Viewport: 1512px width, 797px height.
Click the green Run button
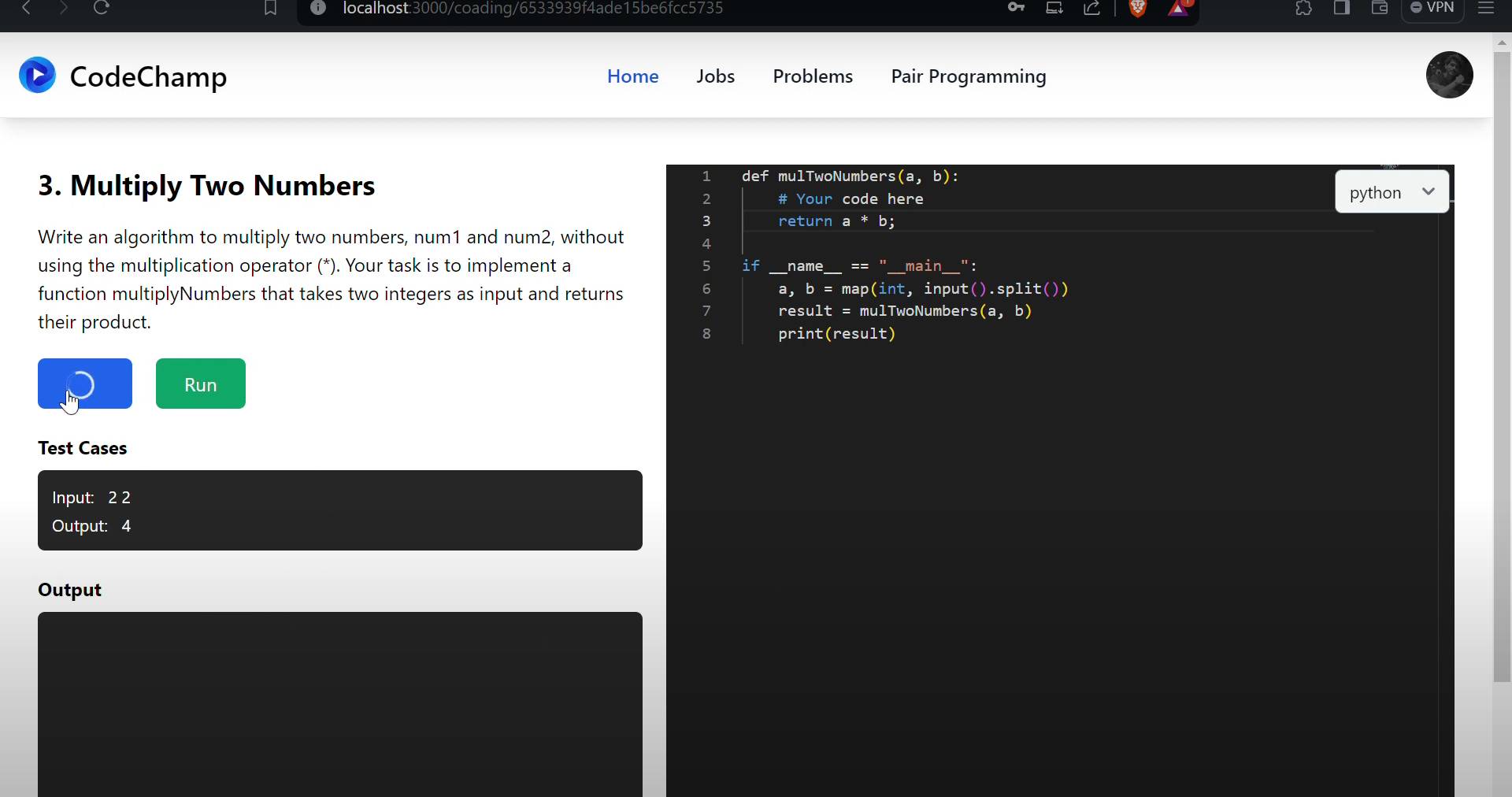201,384
